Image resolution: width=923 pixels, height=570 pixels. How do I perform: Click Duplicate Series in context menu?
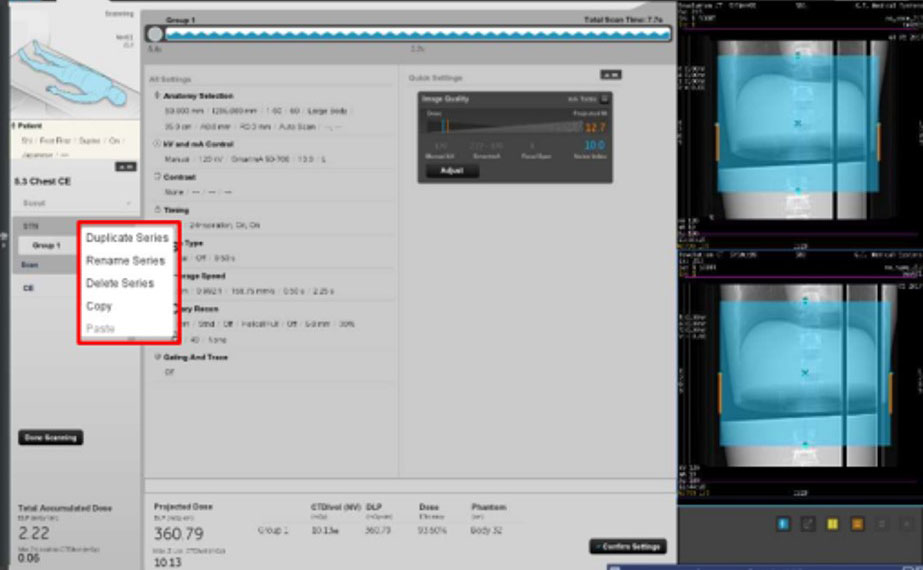point(126,238)
